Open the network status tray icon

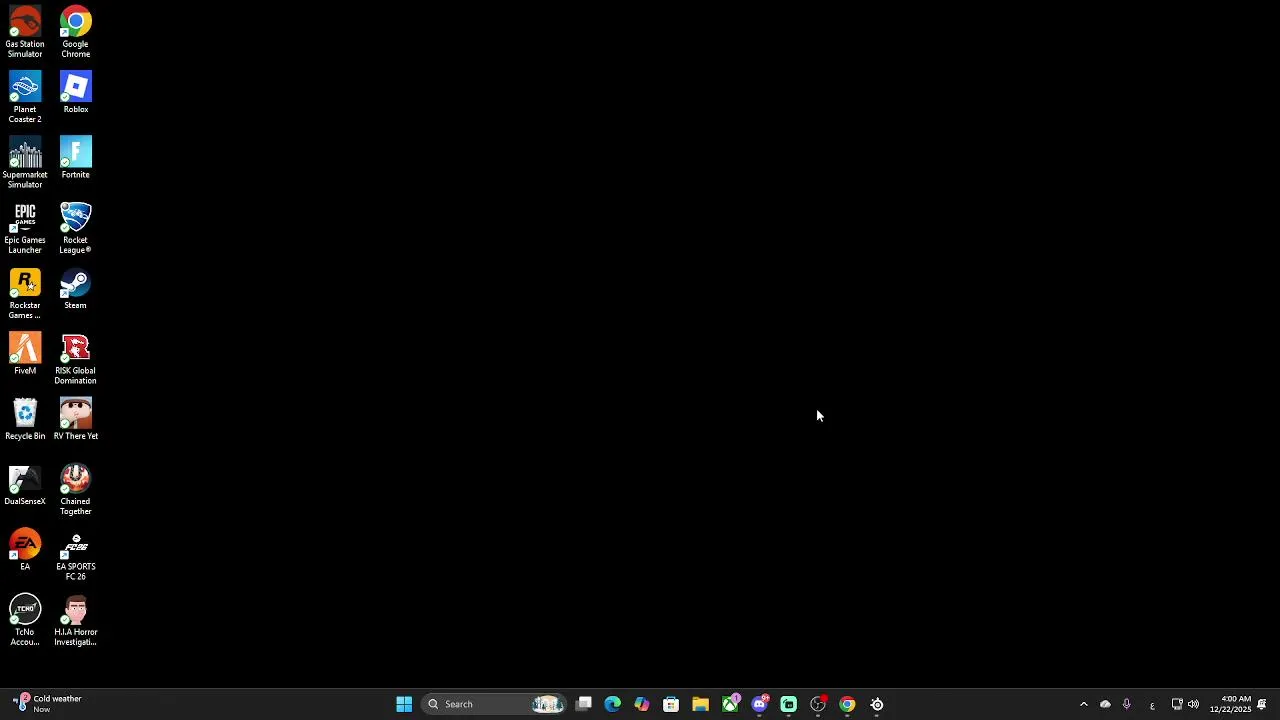tap(1177, 704)
